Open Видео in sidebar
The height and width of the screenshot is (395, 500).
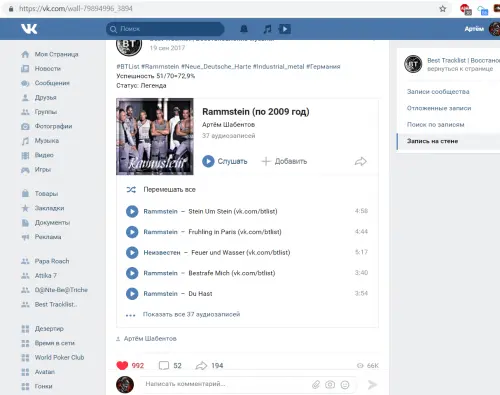37,155
